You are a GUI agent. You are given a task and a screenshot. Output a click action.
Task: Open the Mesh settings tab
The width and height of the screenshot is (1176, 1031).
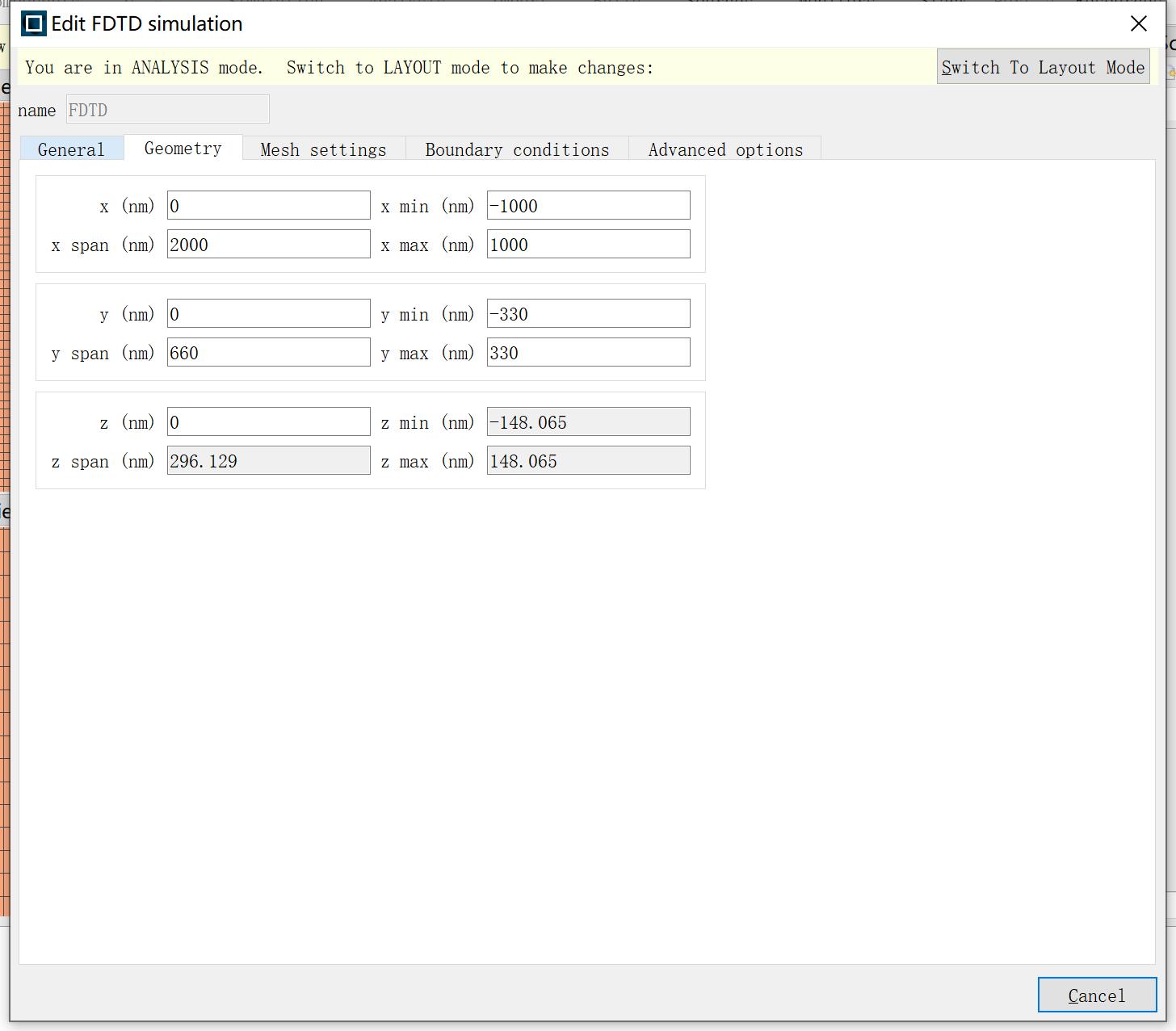click(322, 149)
